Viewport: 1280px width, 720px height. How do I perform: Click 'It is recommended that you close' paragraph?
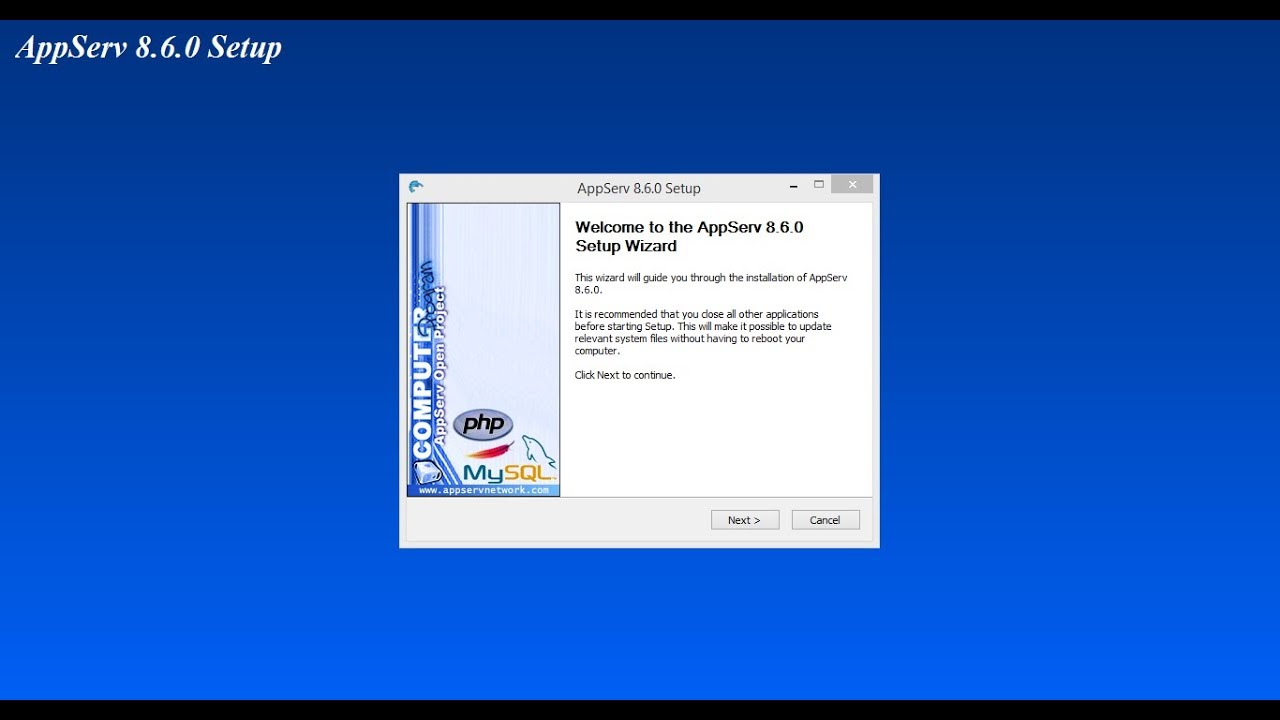point(703,333)
